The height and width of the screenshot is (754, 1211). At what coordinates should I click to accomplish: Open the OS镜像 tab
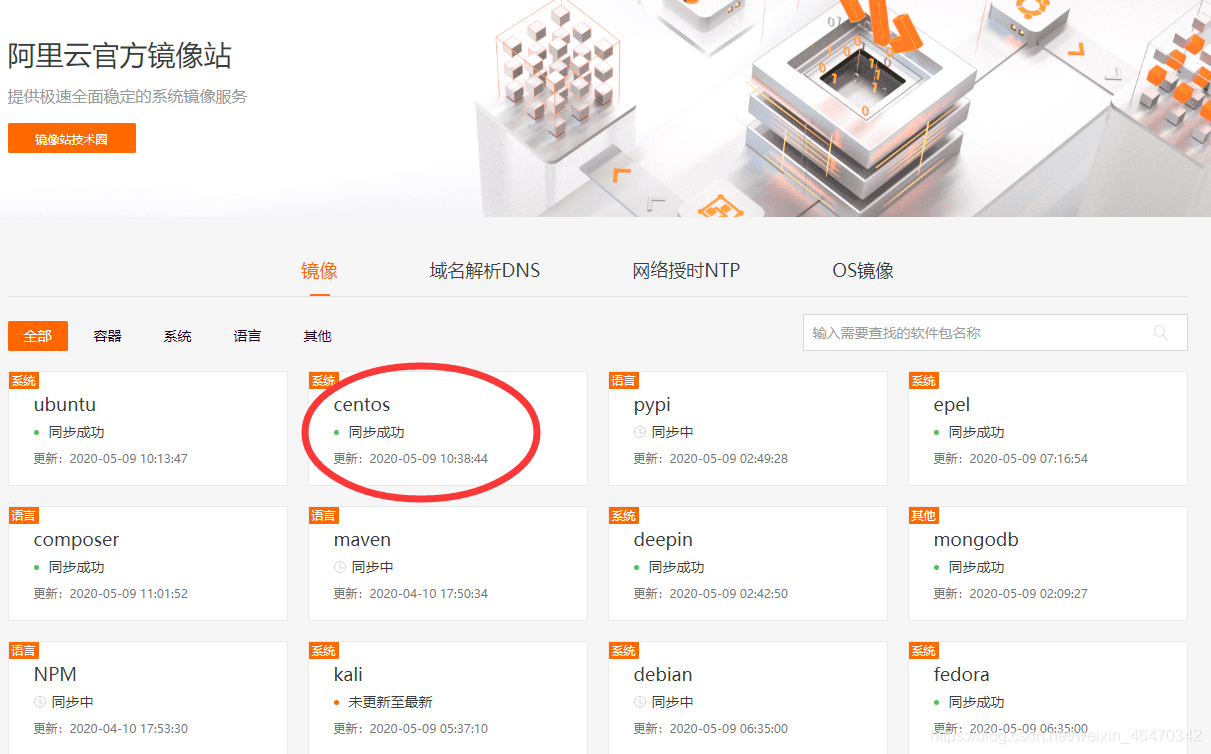coord(863,270)
